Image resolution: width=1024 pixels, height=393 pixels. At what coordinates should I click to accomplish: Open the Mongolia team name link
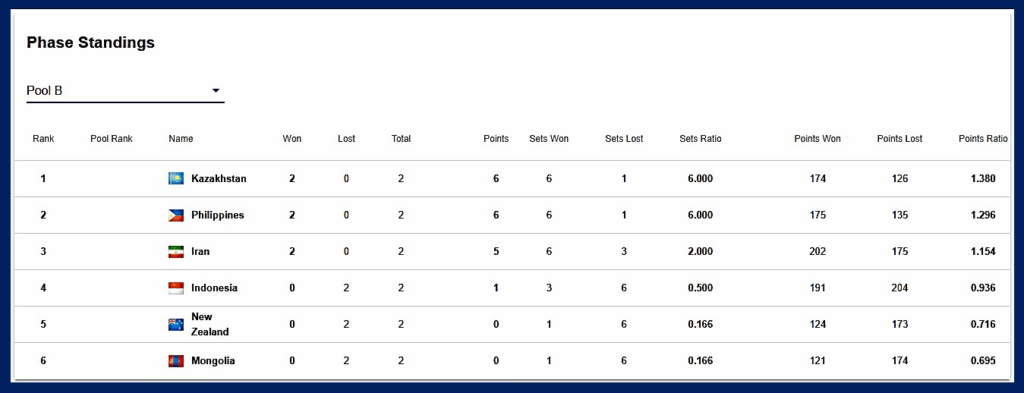tap(213, 361)
